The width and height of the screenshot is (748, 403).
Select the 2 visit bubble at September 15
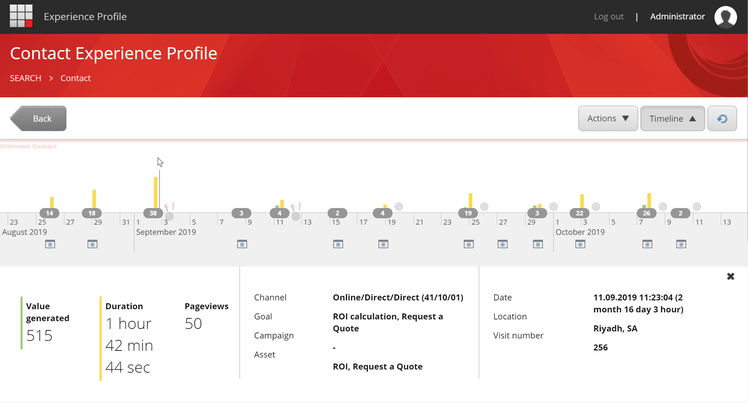click(x=337, y=213)
